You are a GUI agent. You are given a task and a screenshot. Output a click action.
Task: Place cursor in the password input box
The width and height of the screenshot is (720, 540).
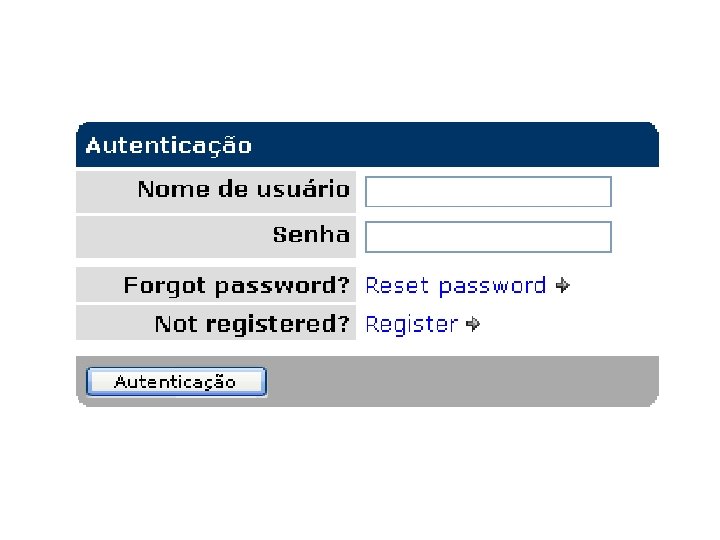488,237
